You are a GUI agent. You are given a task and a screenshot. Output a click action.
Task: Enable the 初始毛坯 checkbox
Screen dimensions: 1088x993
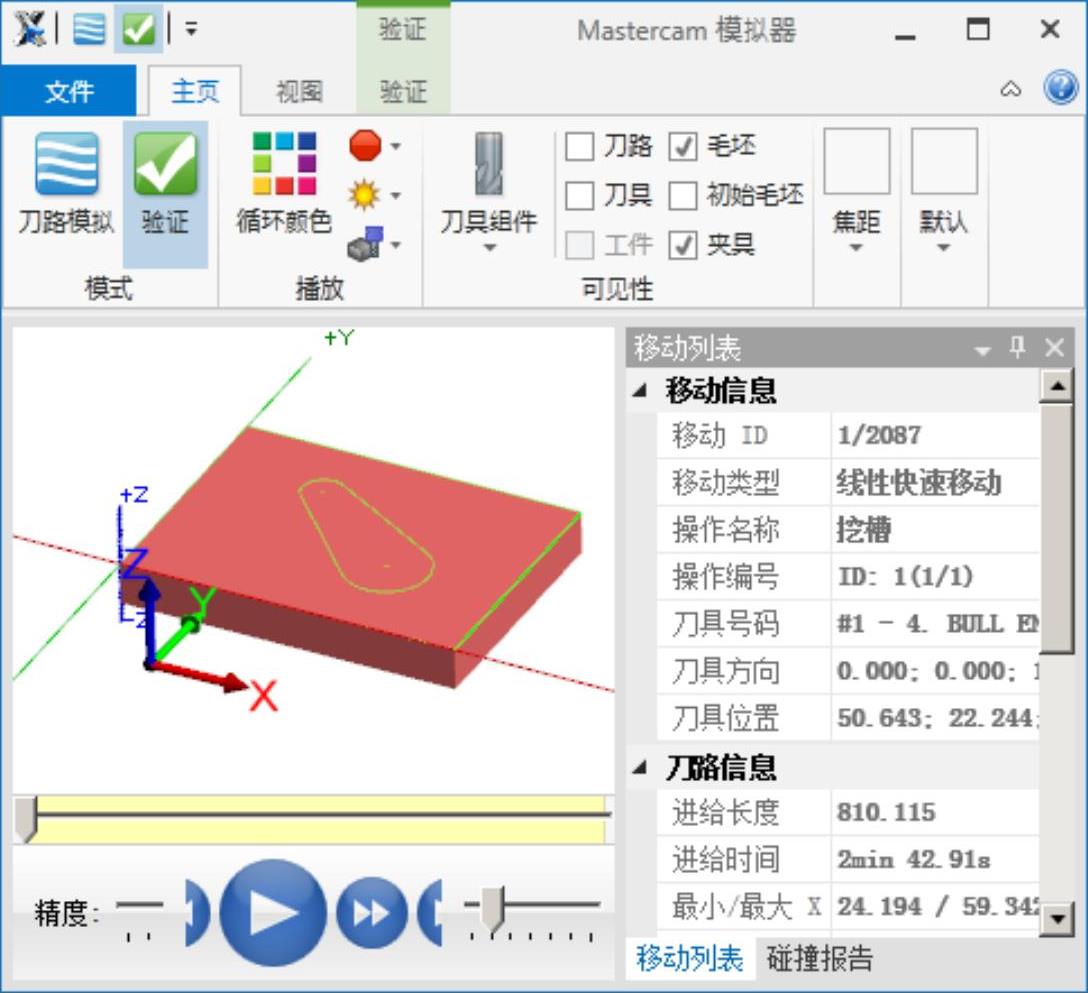pos(683,196)
